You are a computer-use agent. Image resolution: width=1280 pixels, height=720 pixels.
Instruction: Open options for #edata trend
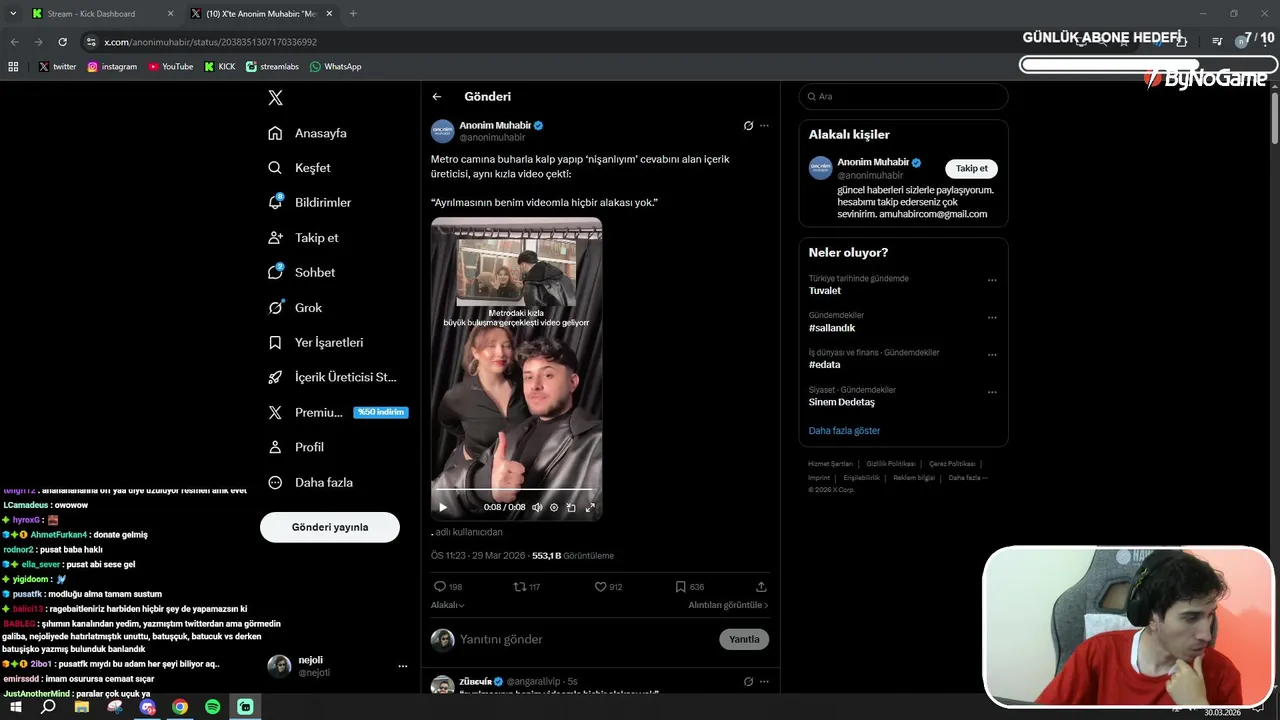992,355
